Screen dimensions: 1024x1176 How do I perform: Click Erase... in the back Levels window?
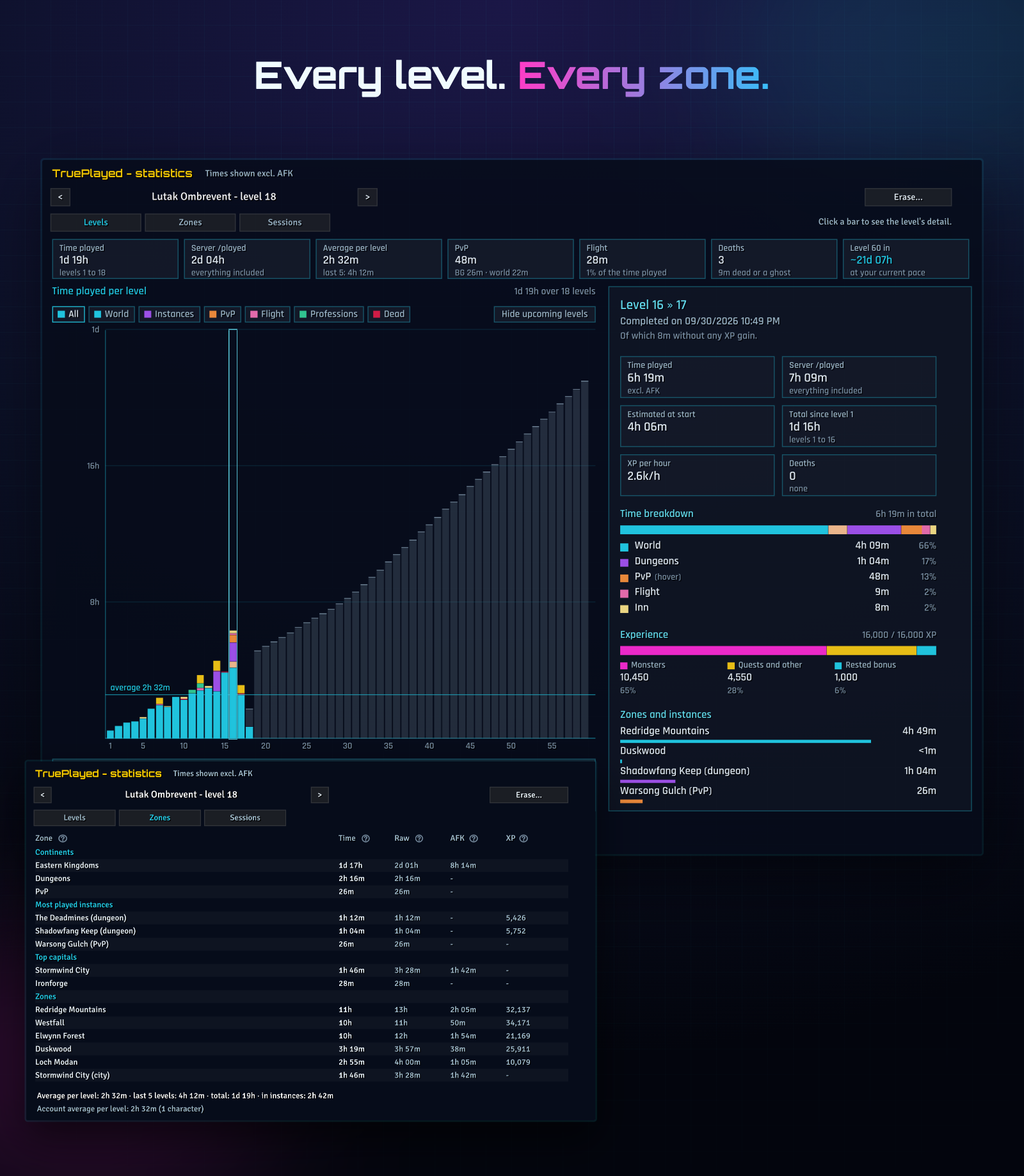[908, 197]
